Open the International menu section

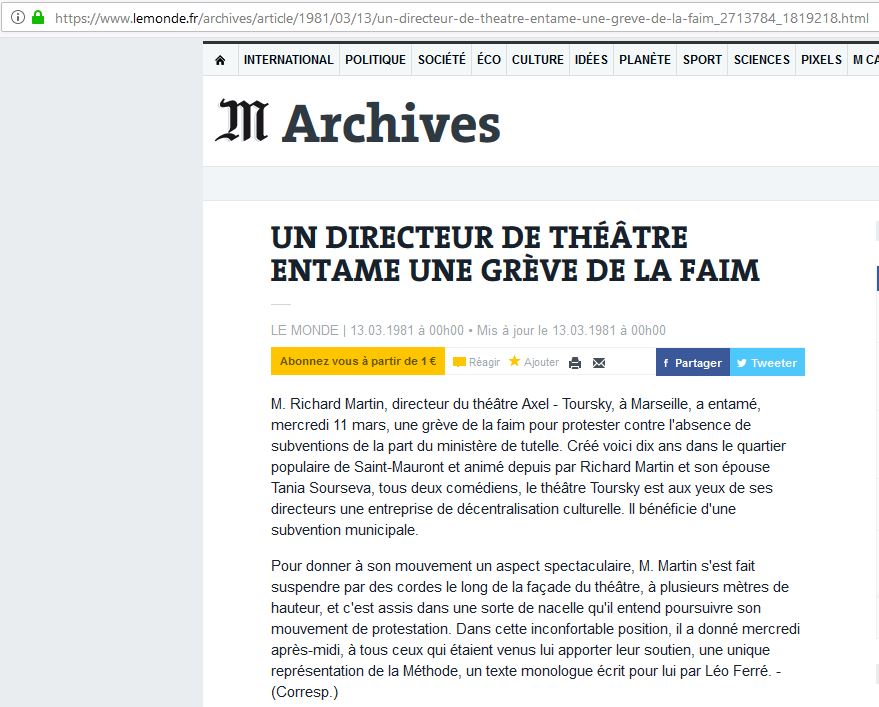pos(288,60)
